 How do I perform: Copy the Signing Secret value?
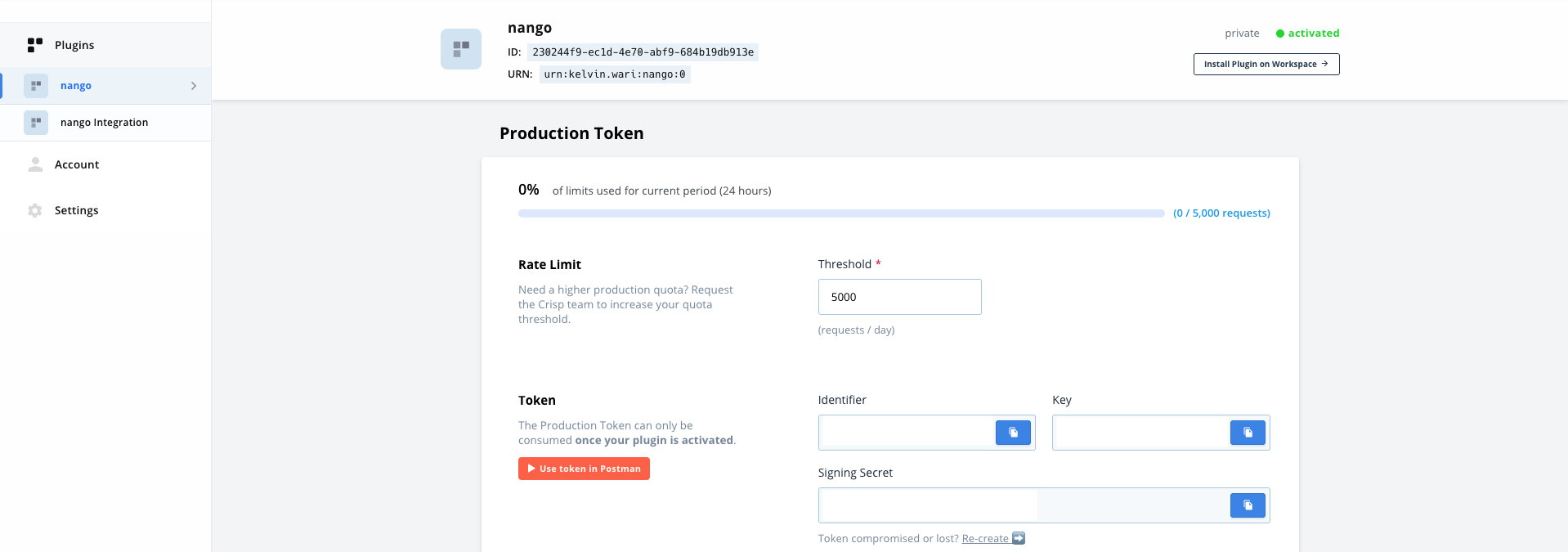click(1248, 505)
